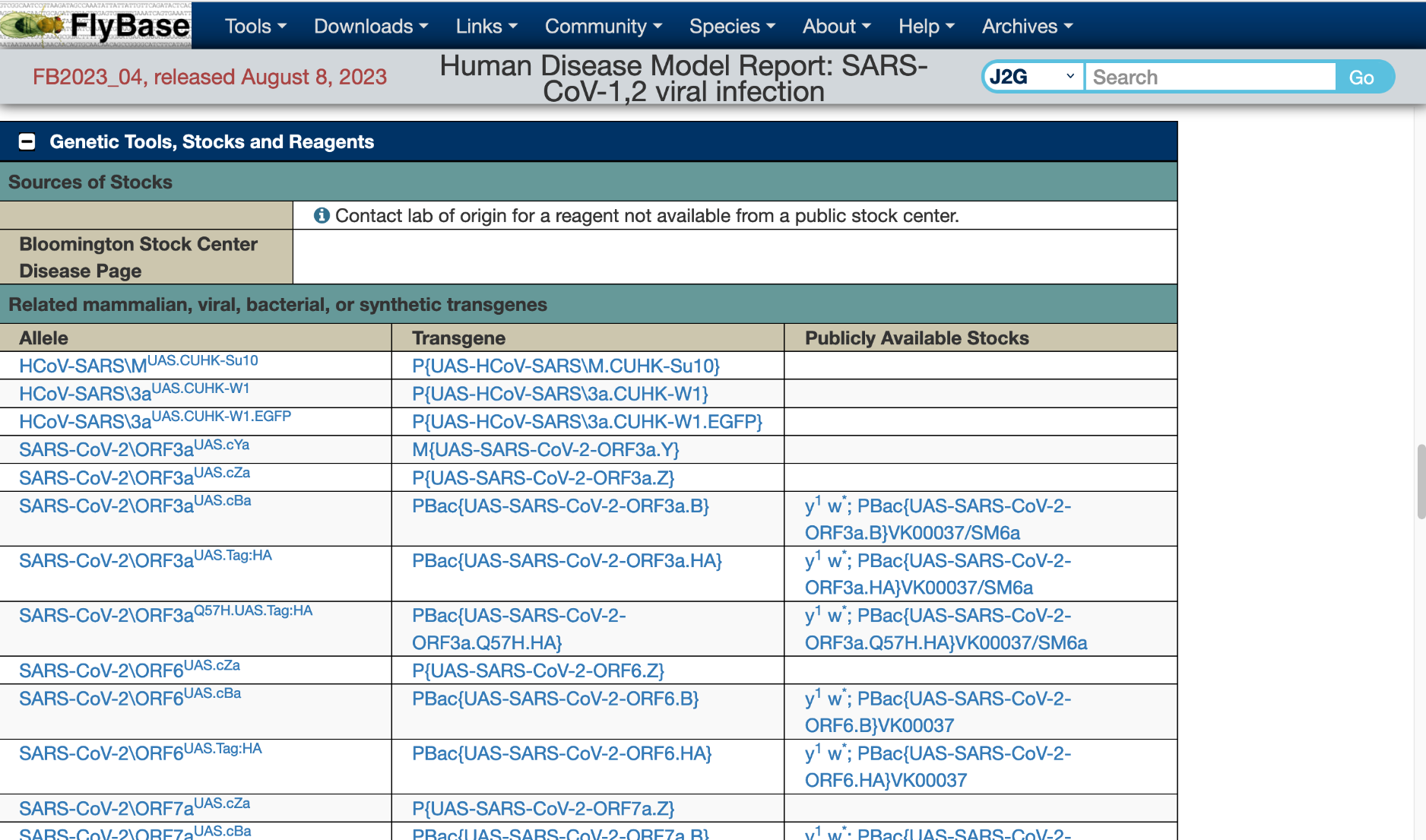This screenshot has width=1426, height=840.
Task: Open the Tools menu
Action: pyautogui.click(x=255, y=26)
